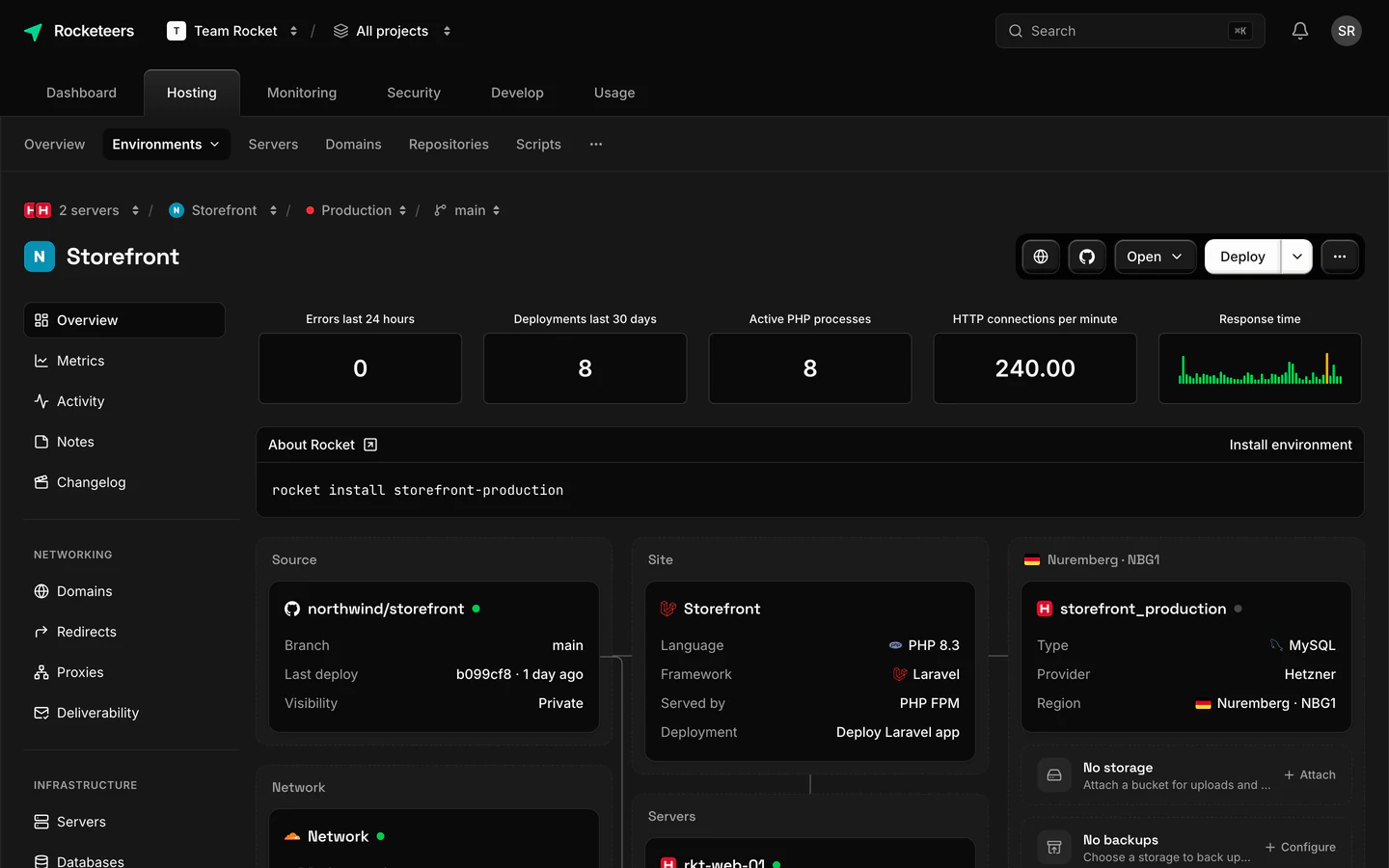Open Servers under Infrastructure sidebar
Image resolution: width=1389 pixels, height=868 pixels.
pyautogui.click(x=124, y=822)
